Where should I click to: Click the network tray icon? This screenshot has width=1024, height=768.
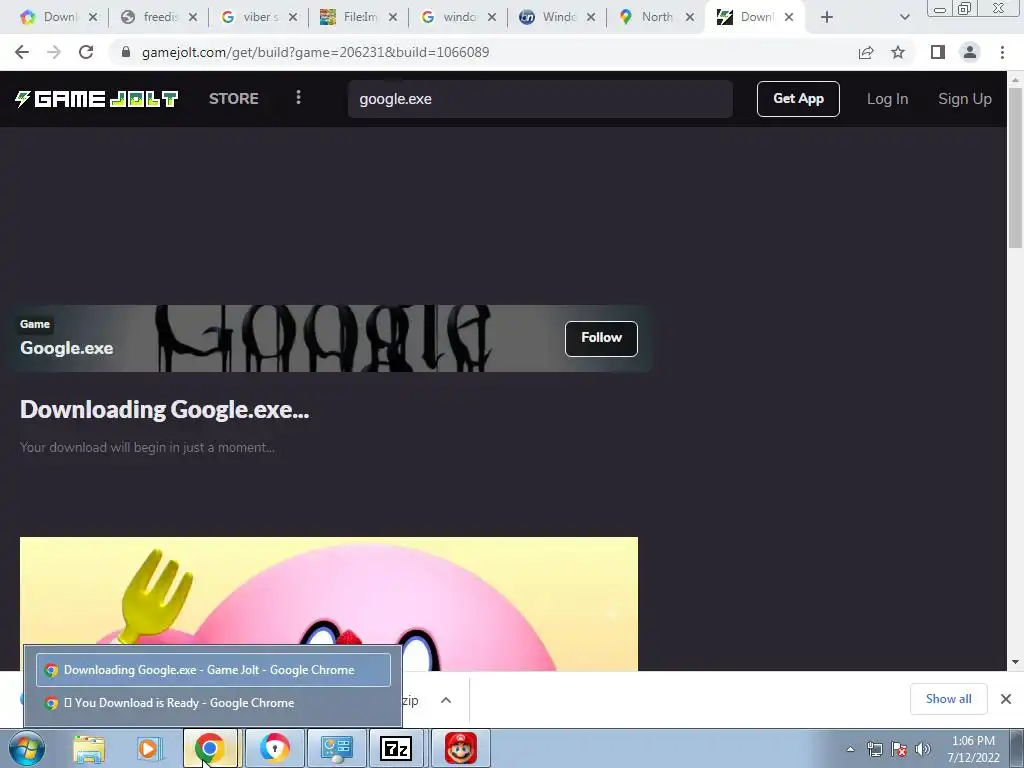(x=874, y=749)
